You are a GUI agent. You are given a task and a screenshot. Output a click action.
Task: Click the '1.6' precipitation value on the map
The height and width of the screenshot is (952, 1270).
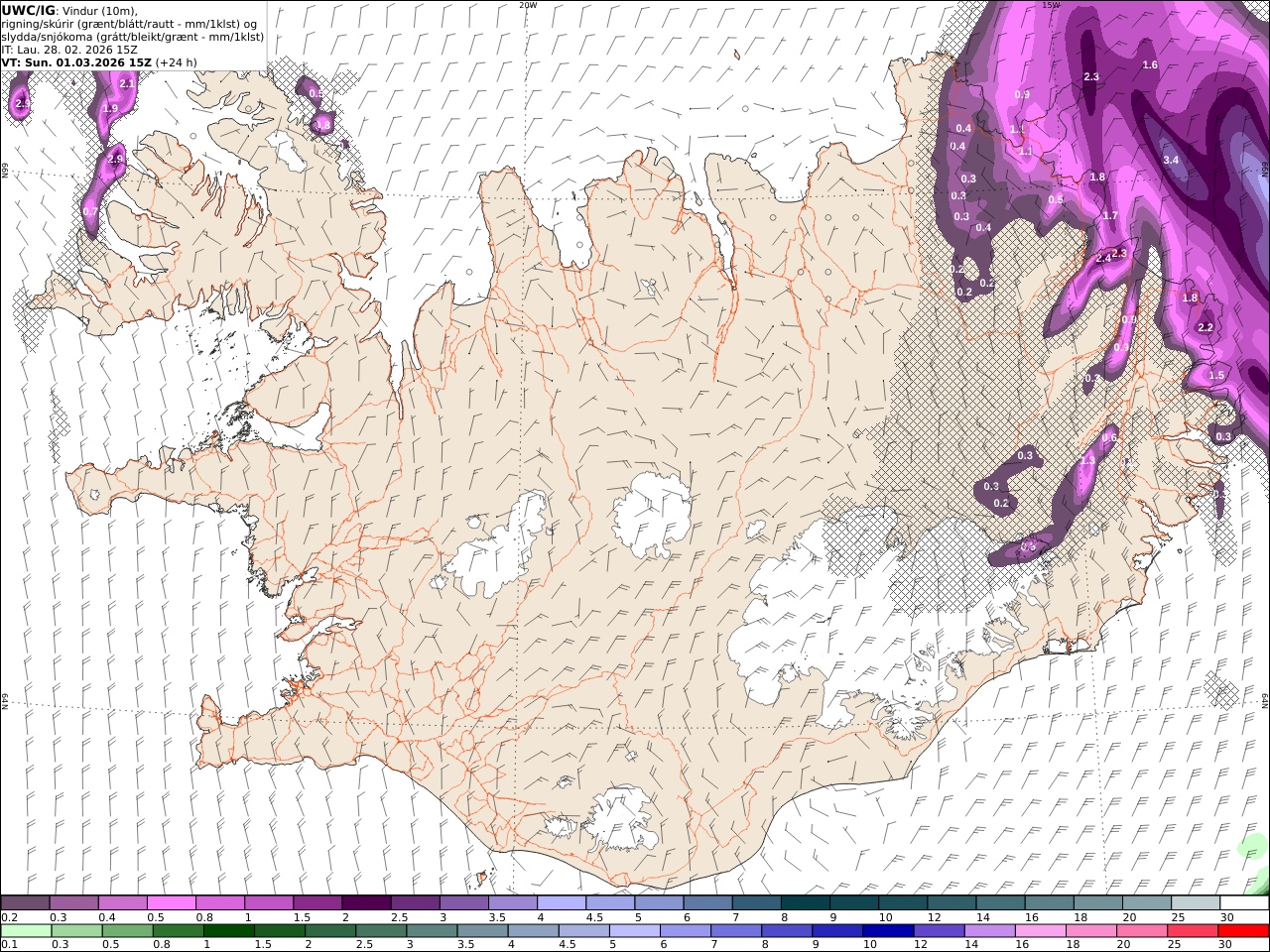pyautogui.click(x=1150, y=64)
